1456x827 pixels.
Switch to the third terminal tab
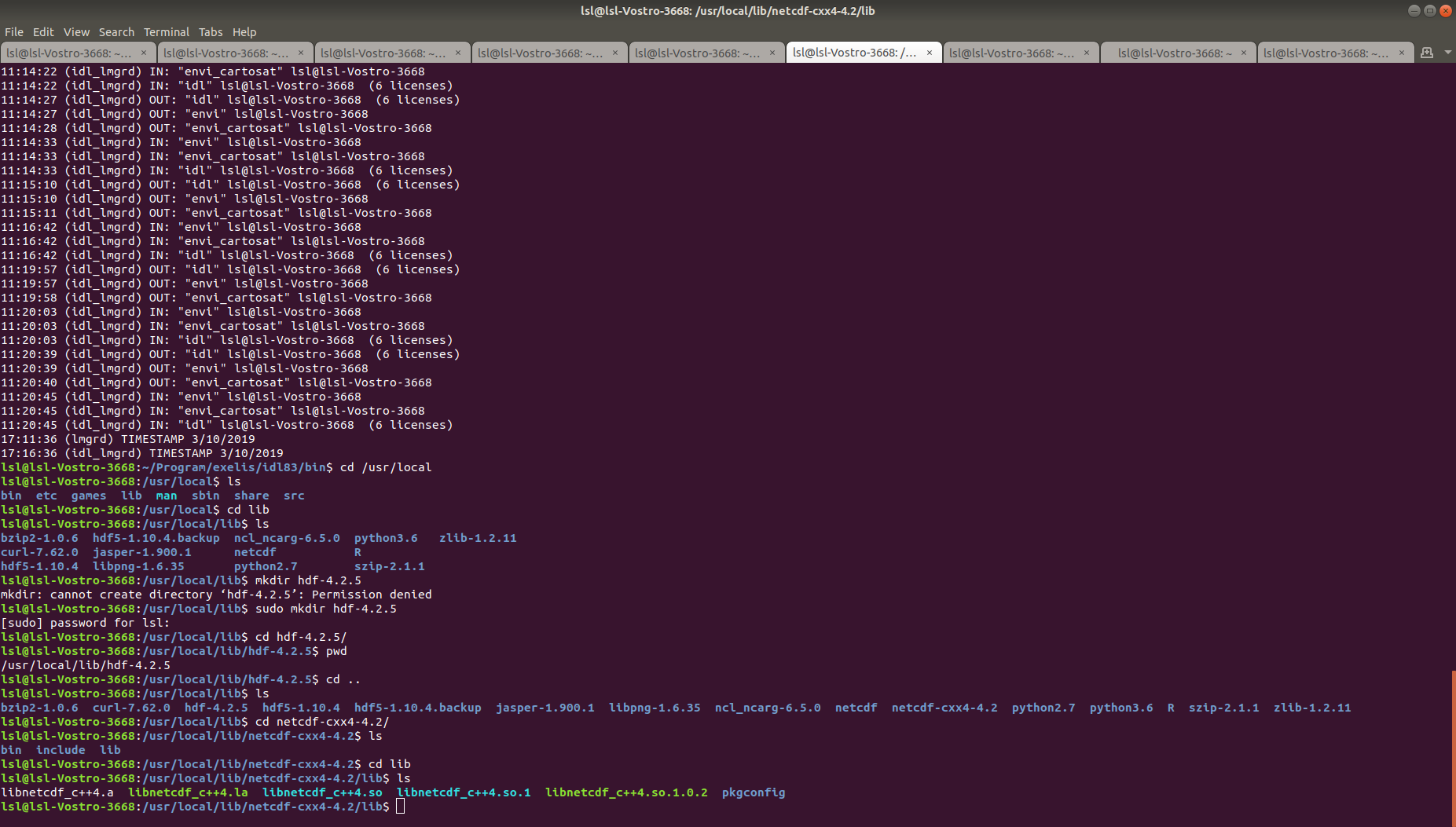pos(383,53)
